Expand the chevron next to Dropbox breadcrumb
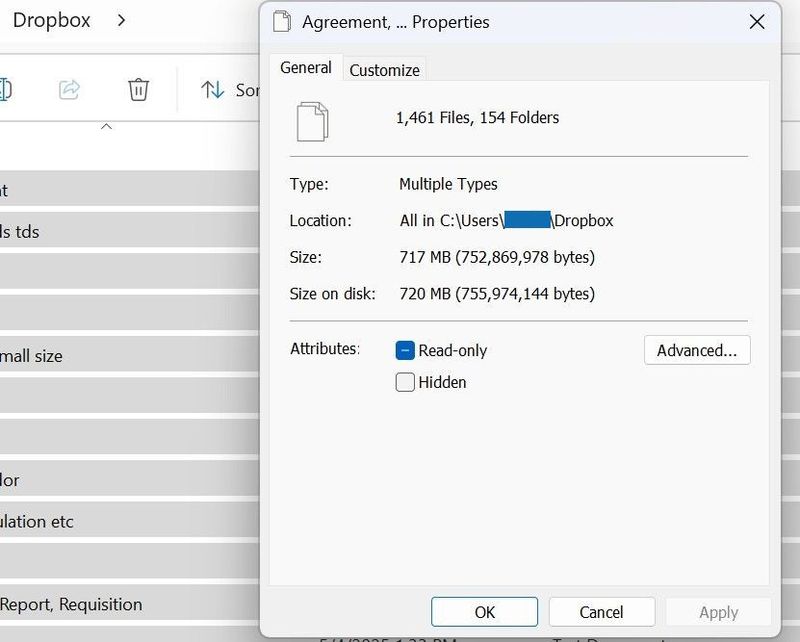Viewport: 800px width, 642px height. [121, 20]
